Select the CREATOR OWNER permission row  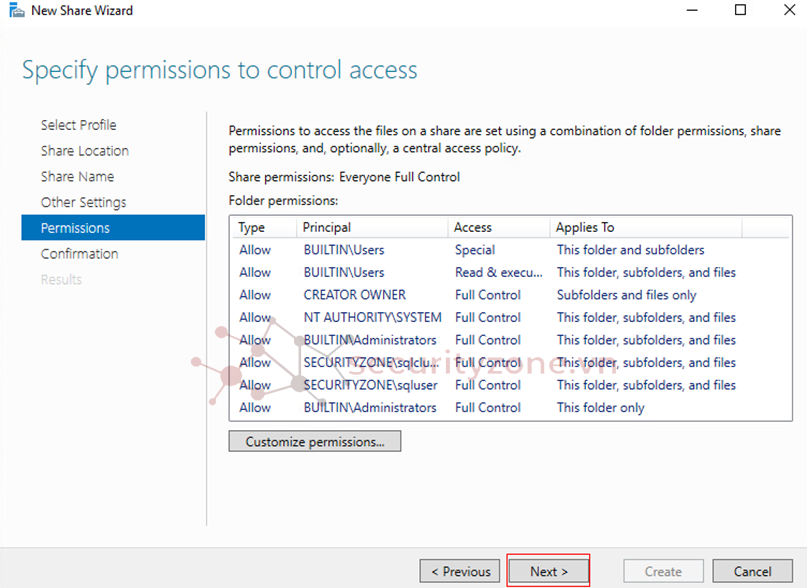coord(355,295)
